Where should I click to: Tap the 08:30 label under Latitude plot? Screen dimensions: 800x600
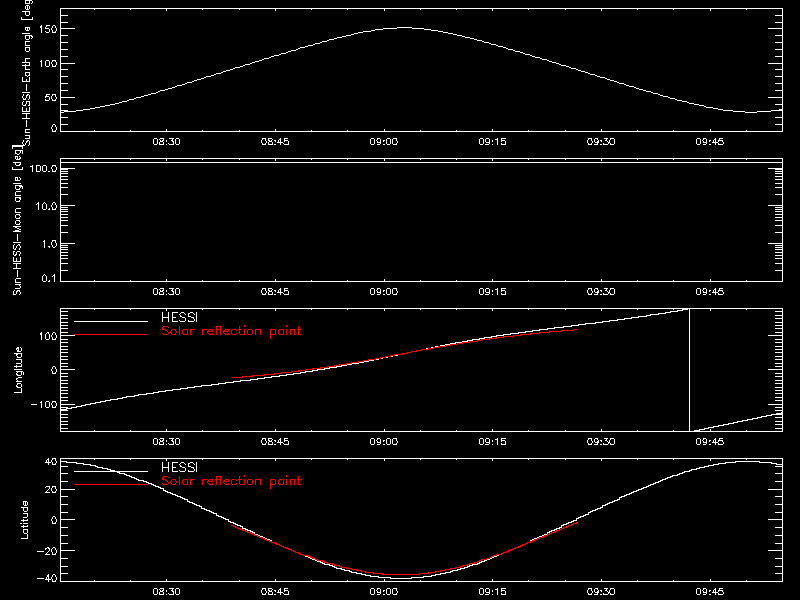coord(166,591)
